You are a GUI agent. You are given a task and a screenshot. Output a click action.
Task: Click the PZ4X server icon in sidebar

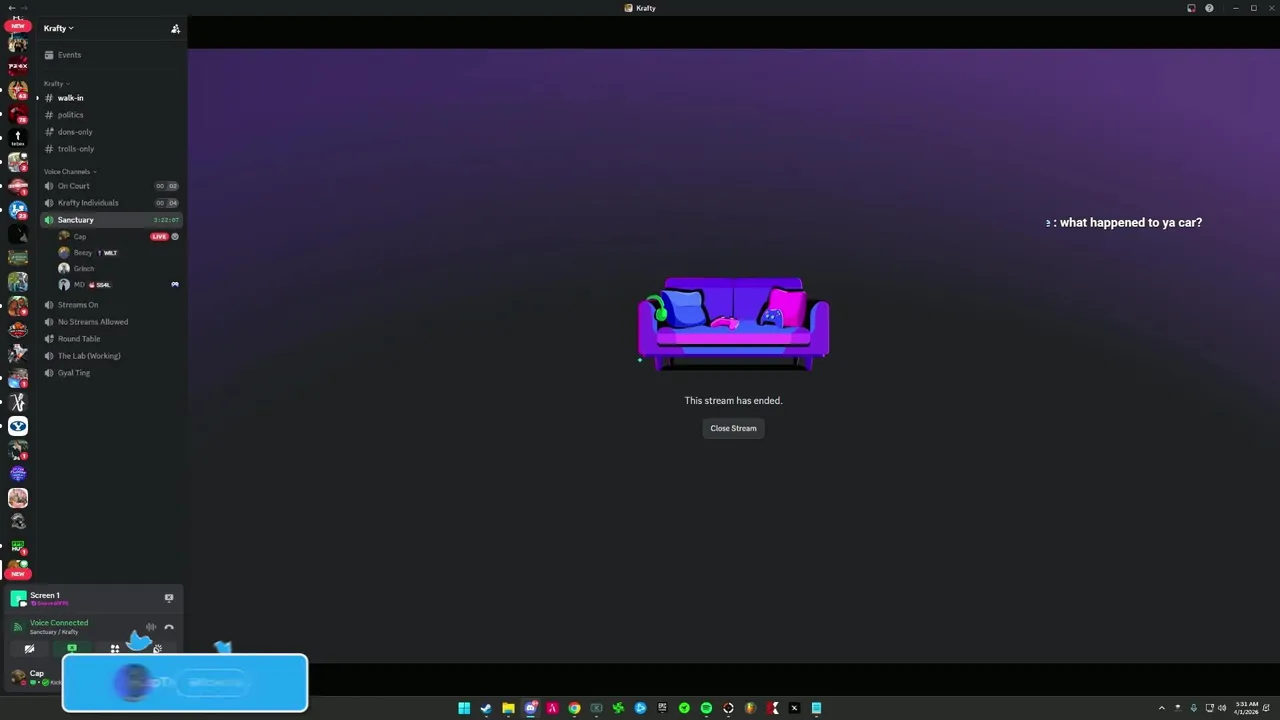tap(18, 67)
